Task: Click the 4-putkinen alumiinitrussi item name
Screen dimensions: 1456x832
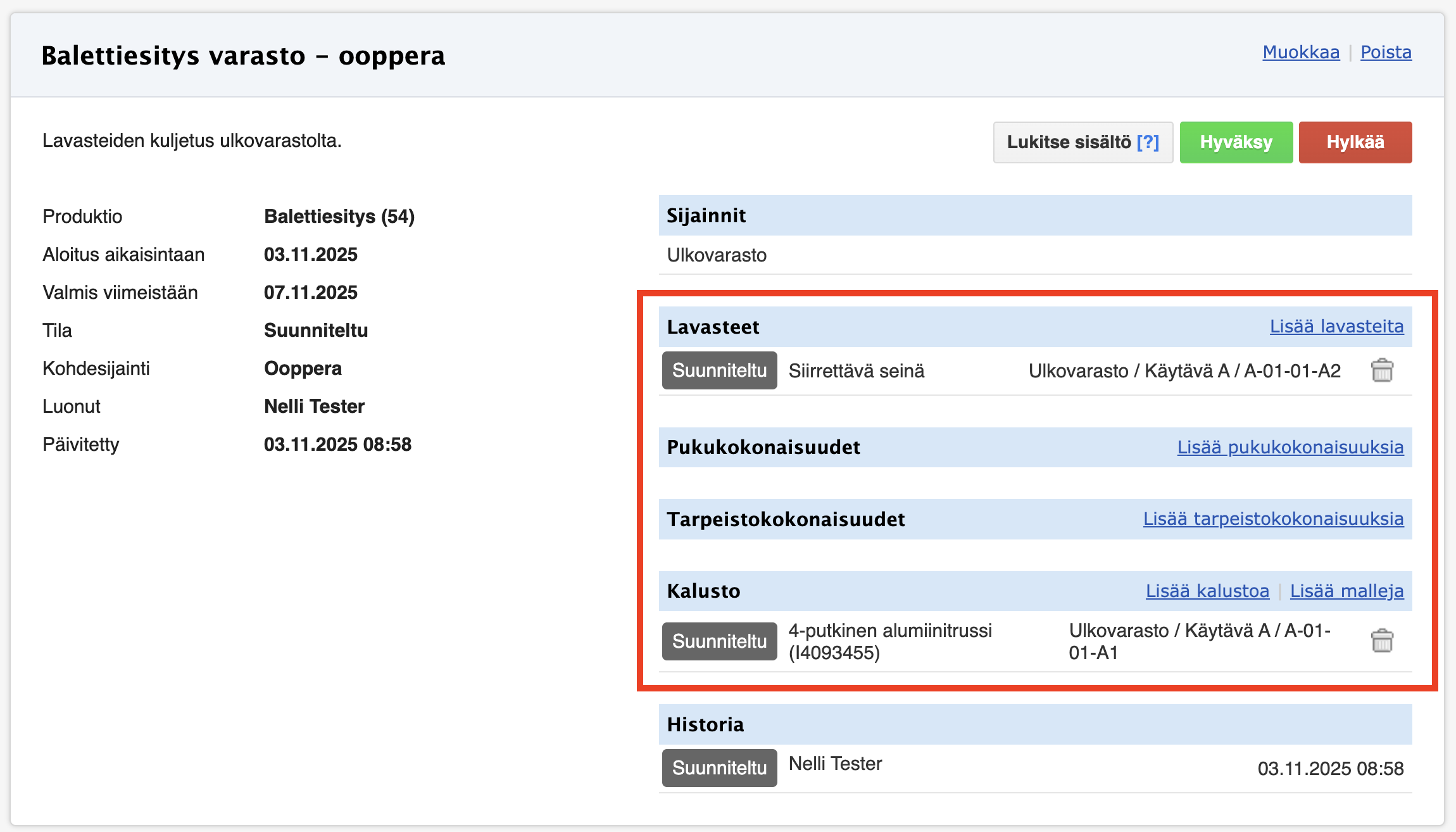Action: pyautogui.click(x=889, y=641)
